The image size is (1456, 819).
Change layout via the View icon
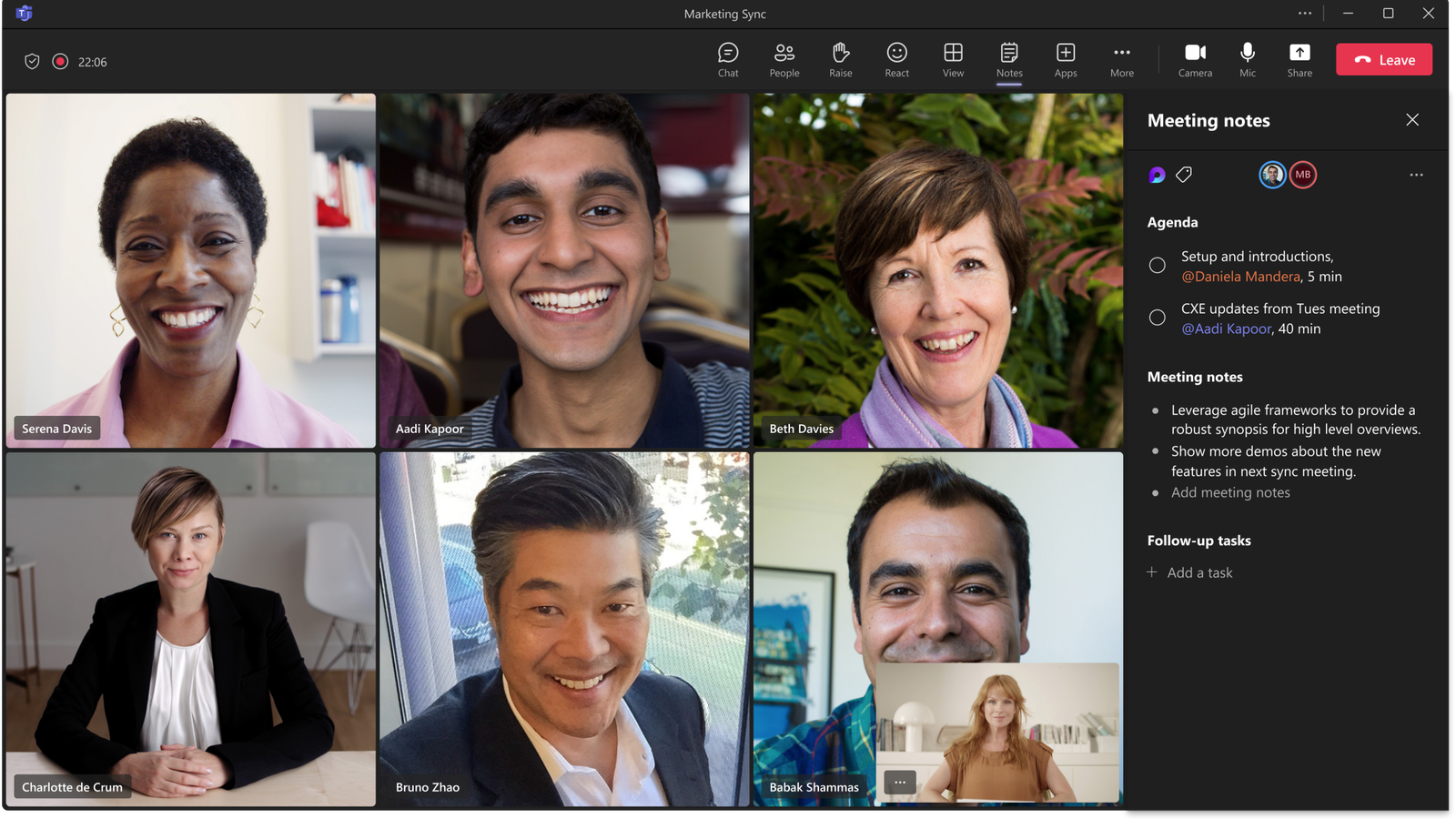click(953, 59)
